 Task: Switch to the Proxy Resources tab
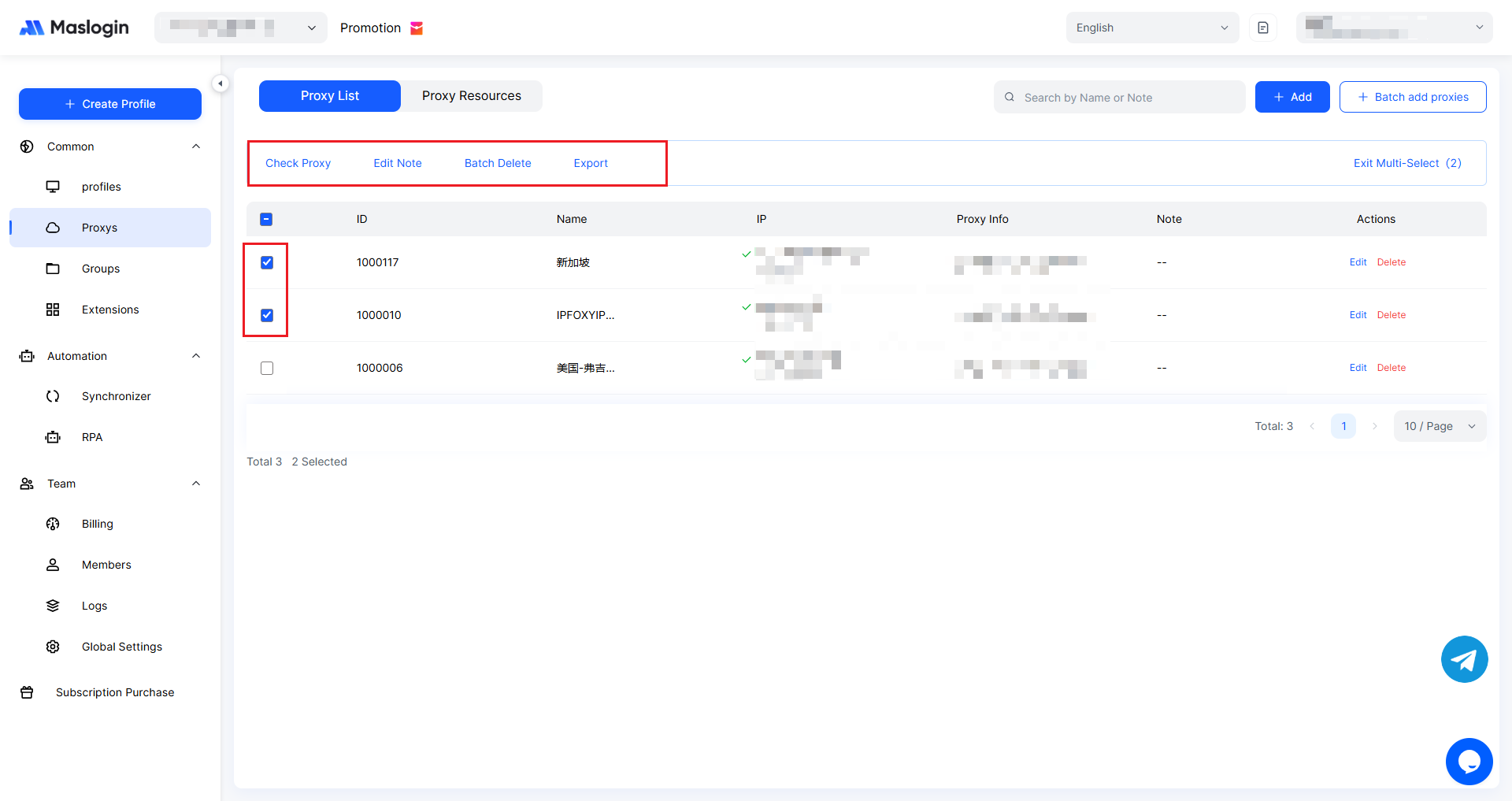coord(471,96)
